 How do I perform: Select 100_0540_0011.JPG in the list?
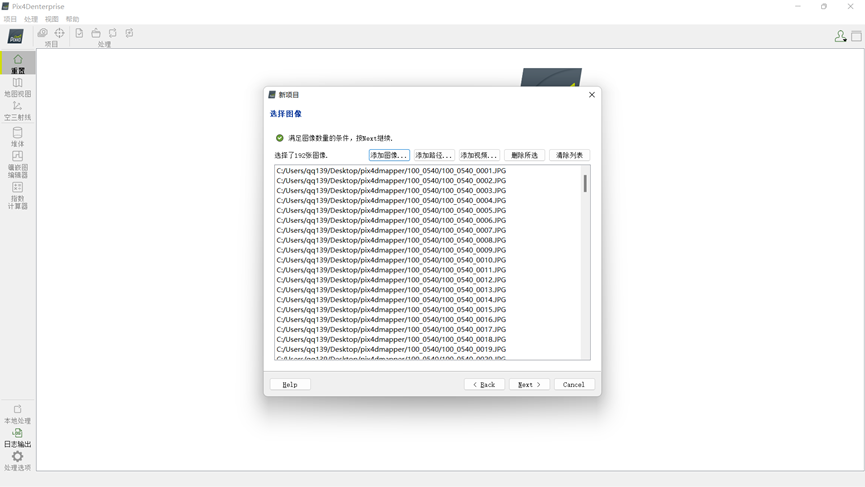391,270
